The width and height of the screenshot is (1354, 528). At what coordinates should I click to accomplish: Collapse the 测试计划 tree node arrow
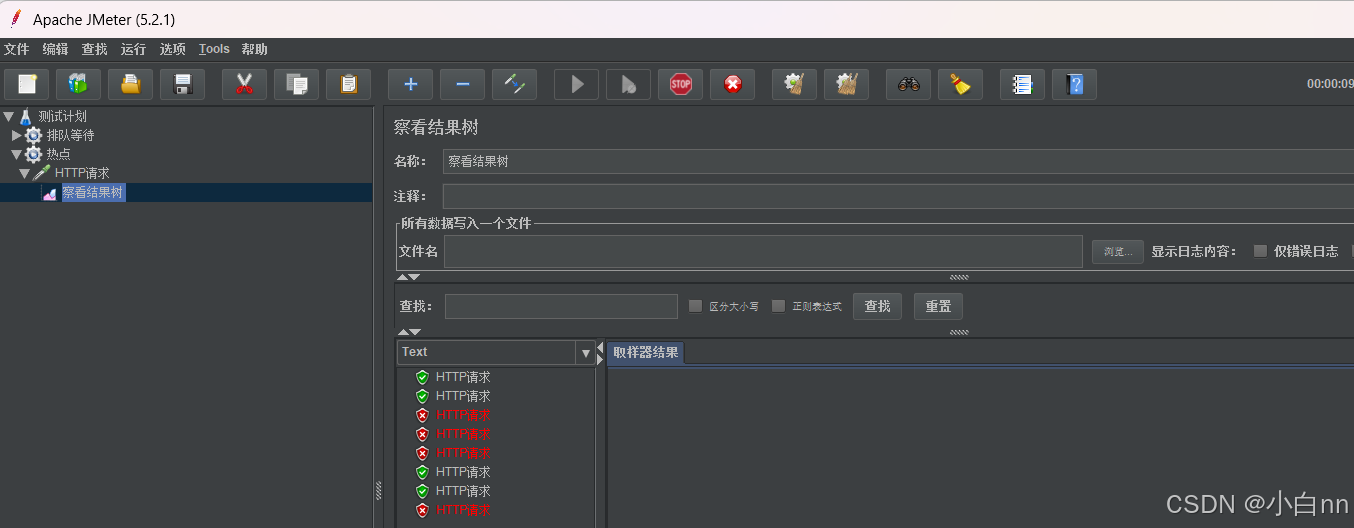point(9,116)
